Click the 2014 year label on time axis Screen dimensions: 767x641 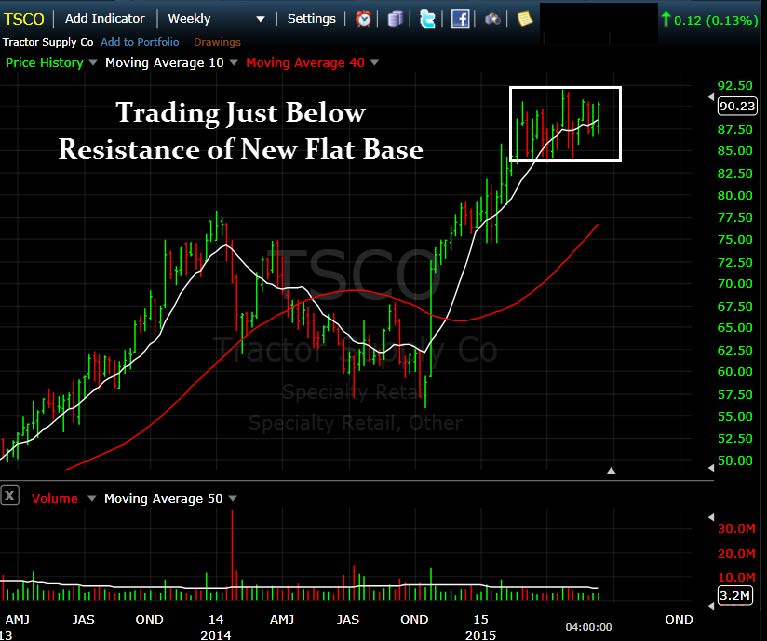216,635
